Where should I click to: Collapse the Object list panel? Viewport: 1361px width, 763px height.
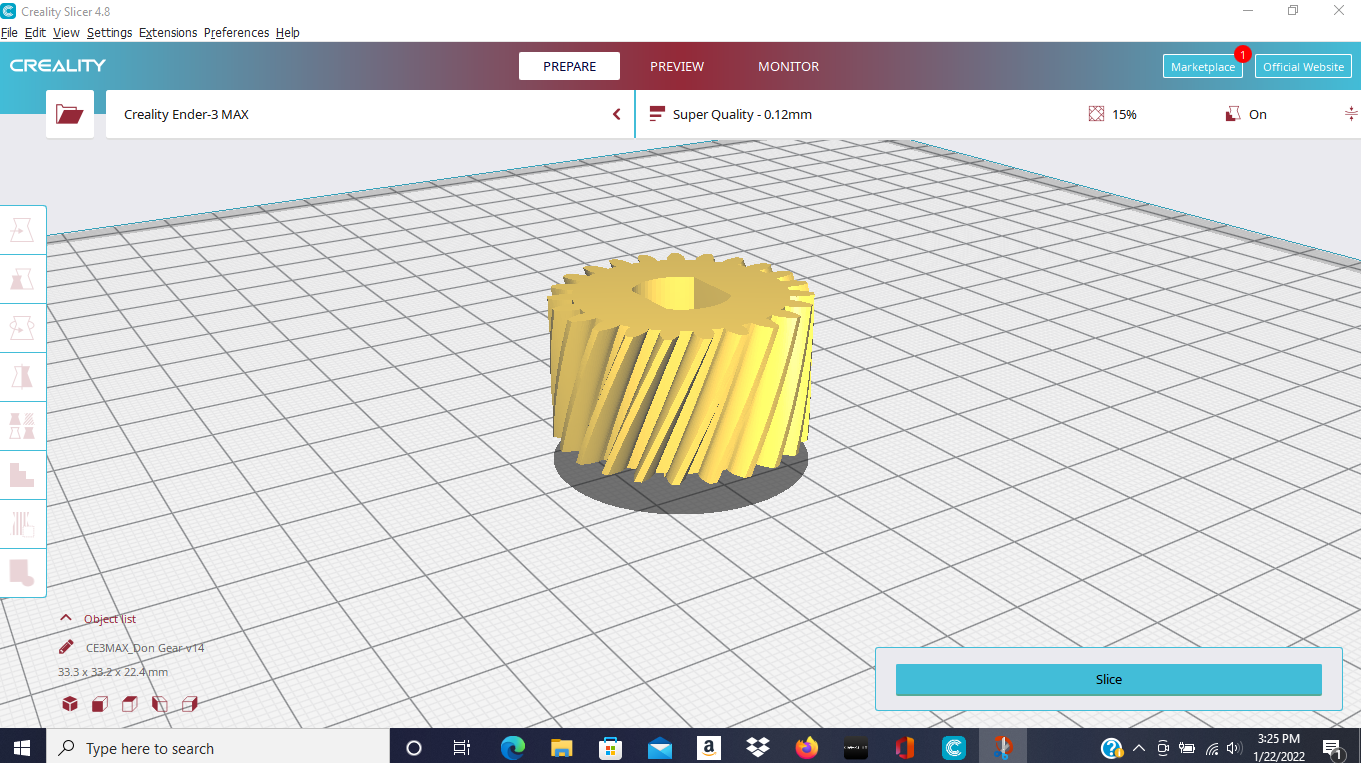coord(66,618)
